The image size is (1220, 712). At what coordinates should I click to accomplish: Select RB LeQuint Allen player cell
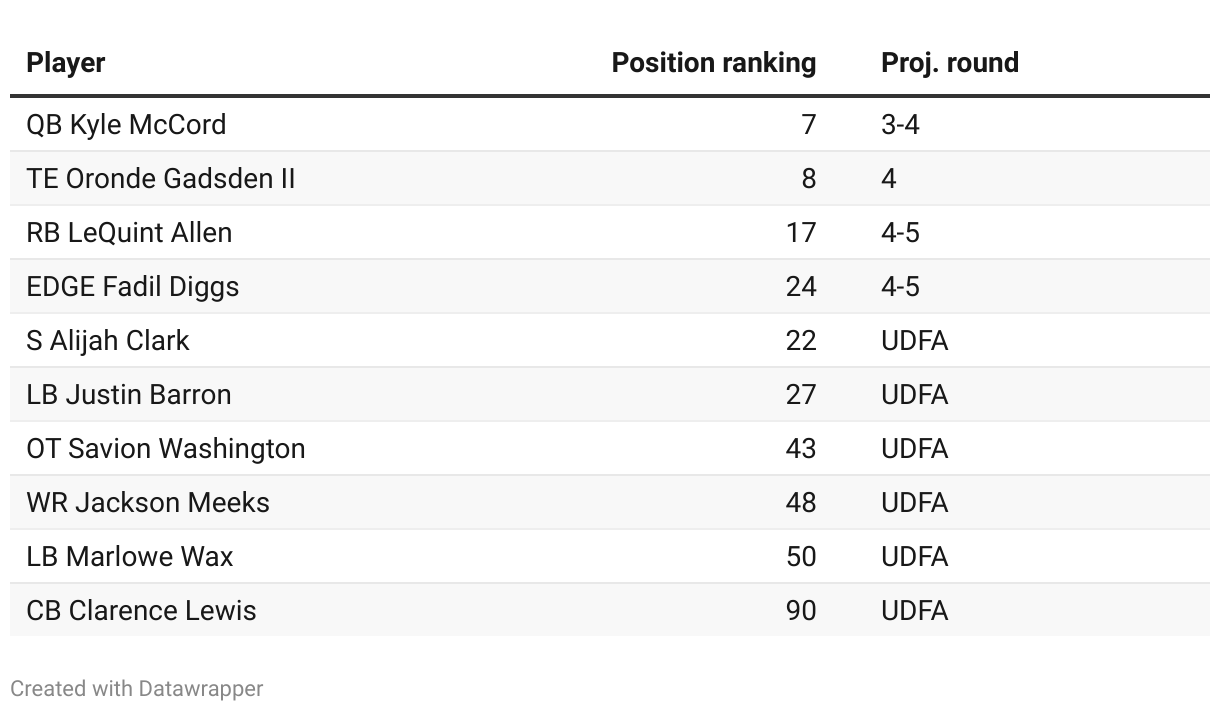point(129,233)
